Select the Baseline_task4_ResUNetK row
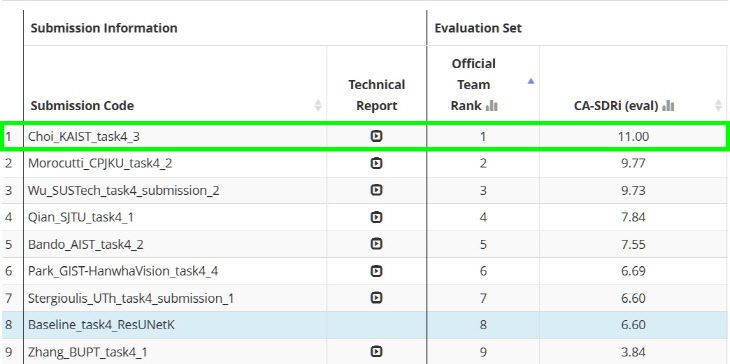730x364 pixels. (x=365, y=325)
